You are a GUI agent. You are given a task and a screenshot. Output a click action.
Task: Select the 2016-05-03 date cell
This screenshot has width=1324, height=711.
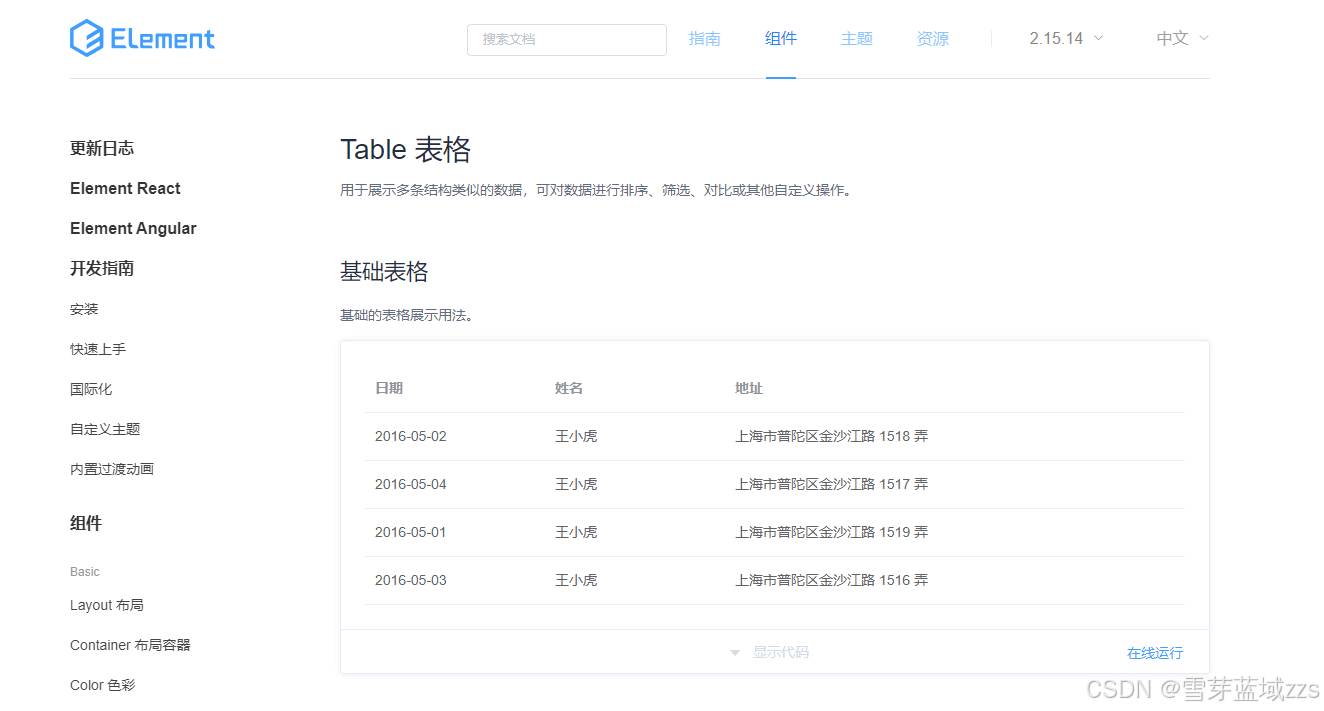pyautogui.click(x=411, y=580)
